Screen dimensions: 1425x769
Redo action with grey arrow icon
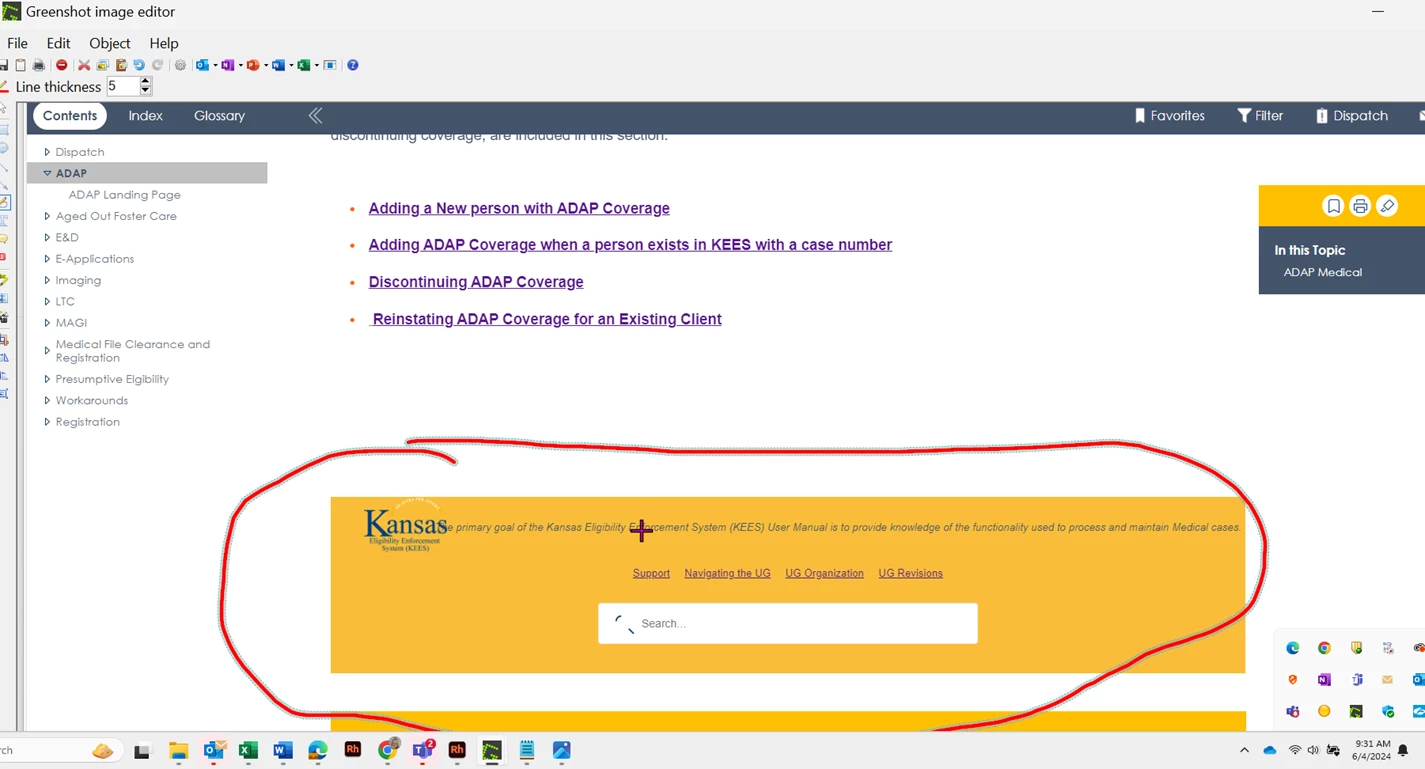pyautogui.click(x=157, y=65)
